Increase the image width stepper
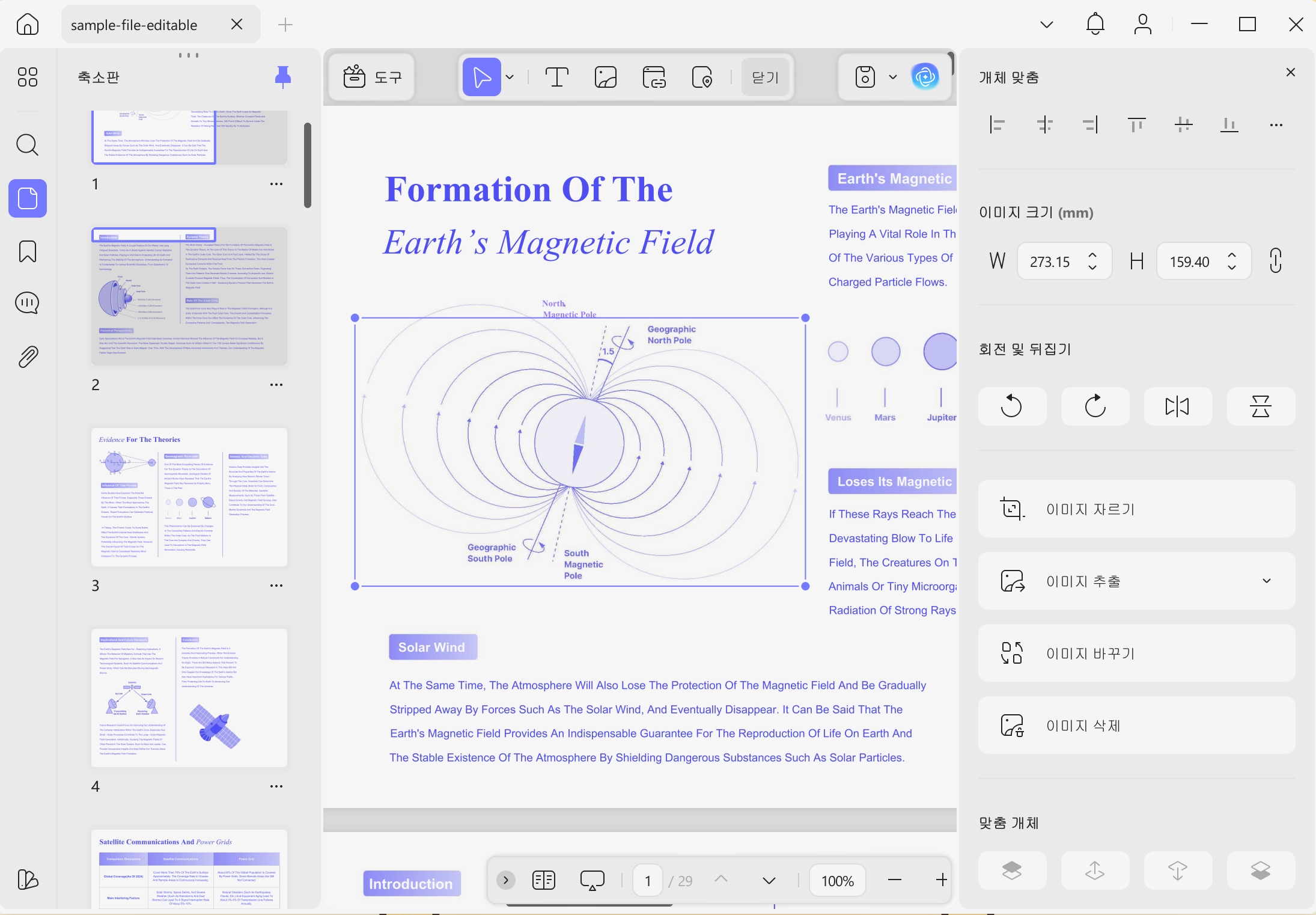Viewport: 1316px width, 915px height. 1092,254
